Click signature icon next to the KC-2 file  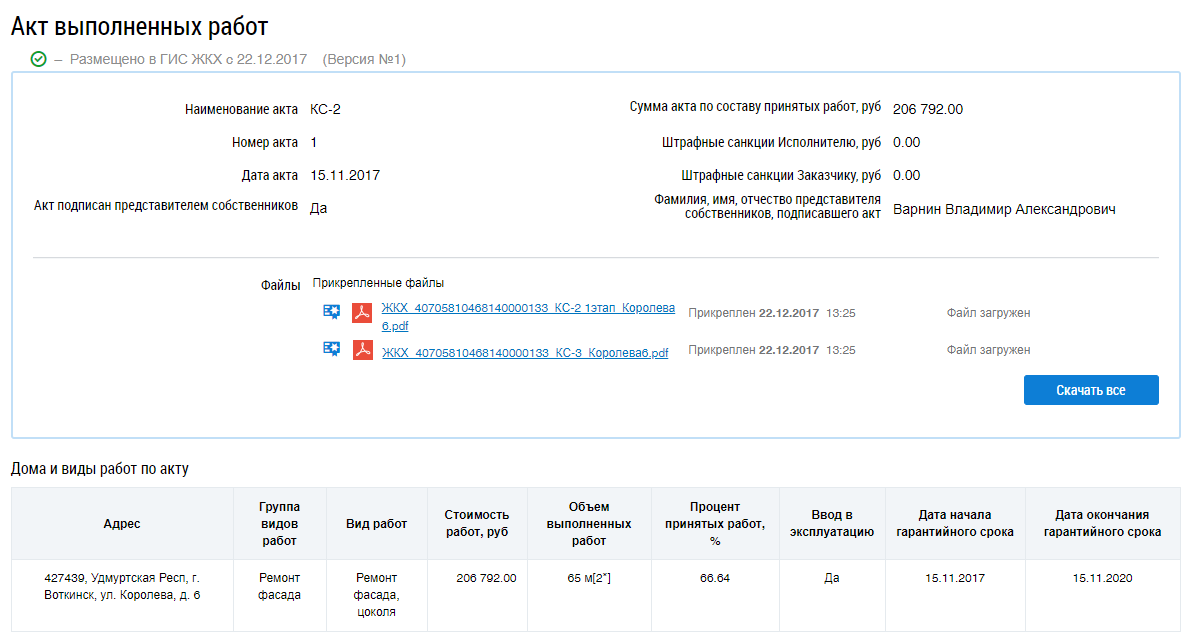coord(331,312)
